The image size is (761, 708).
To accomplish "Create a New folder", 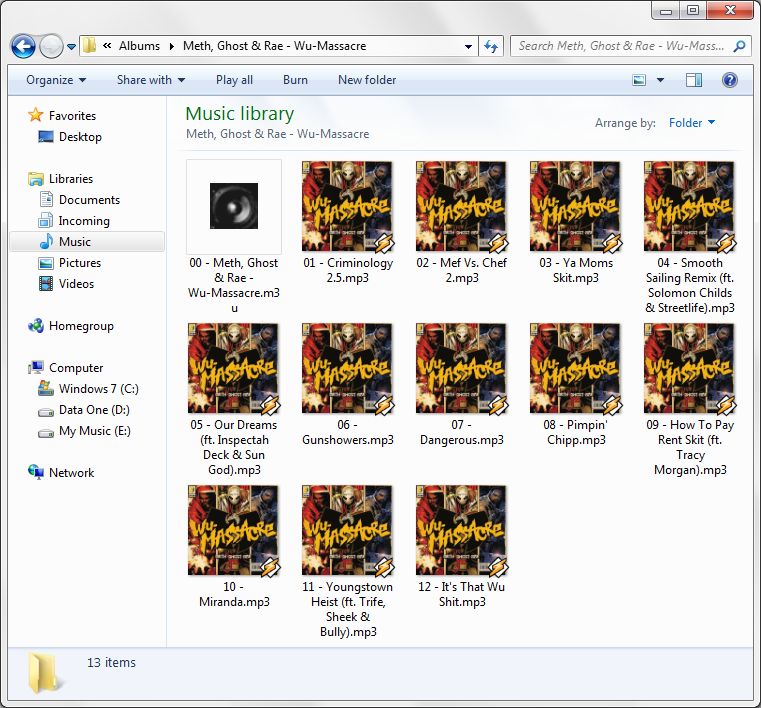I will [x=367, y=80].
